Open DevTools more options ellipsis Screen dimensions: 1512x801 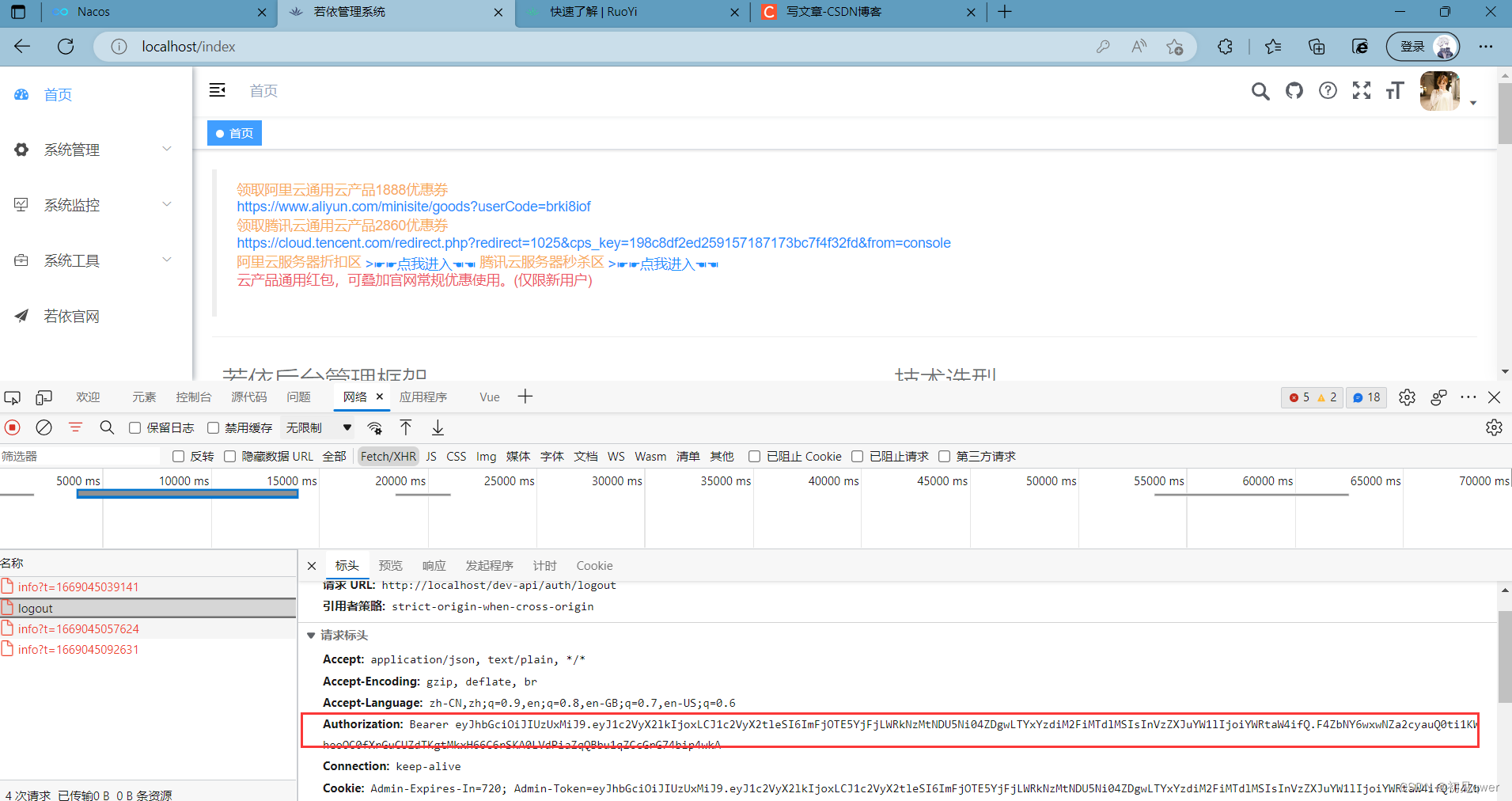pos(1468,397)
